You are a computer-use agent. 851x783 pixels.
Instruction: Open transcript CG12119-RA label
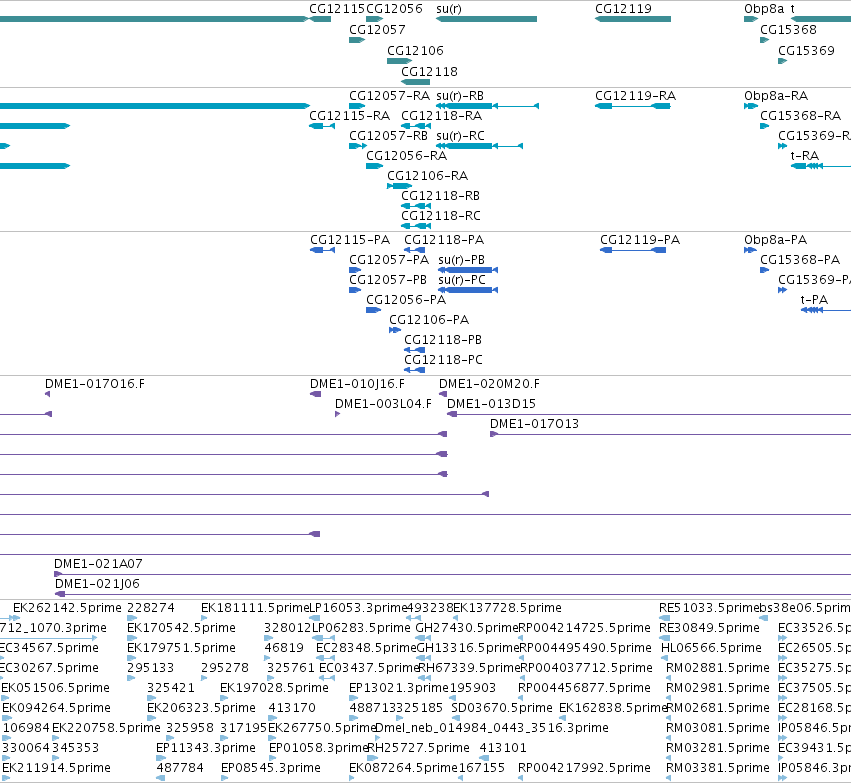[x=636, y=96]
